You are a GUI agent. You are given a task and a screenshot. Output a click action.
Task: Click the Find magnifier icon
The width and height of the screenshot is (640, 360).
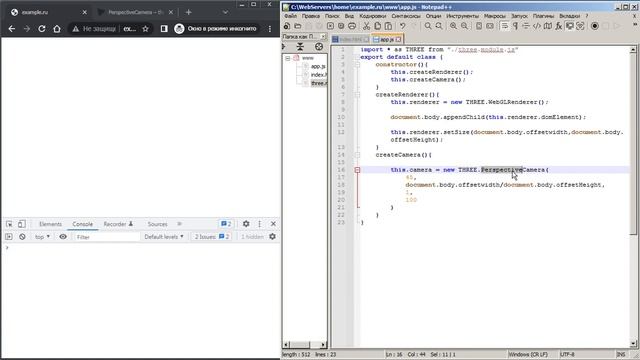(428, 26)
